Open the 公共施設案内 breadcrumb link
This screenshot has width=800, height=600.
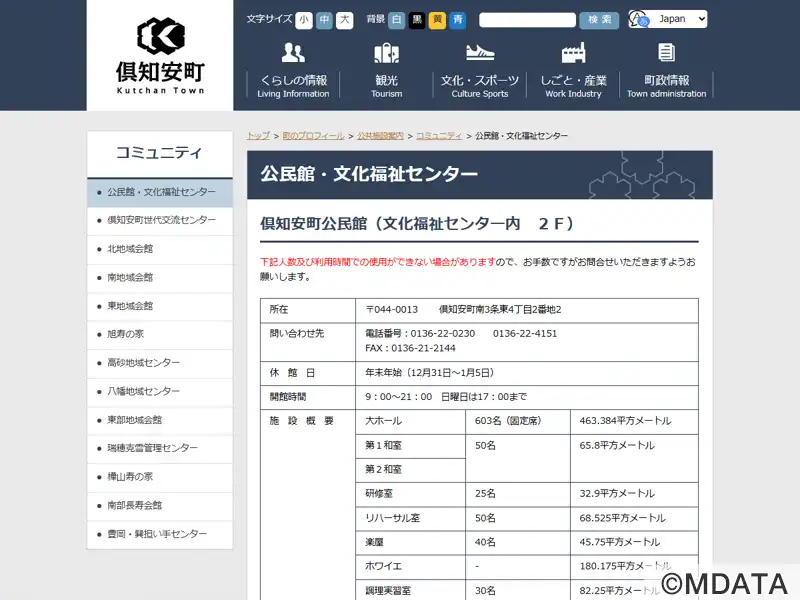(380, 136)
